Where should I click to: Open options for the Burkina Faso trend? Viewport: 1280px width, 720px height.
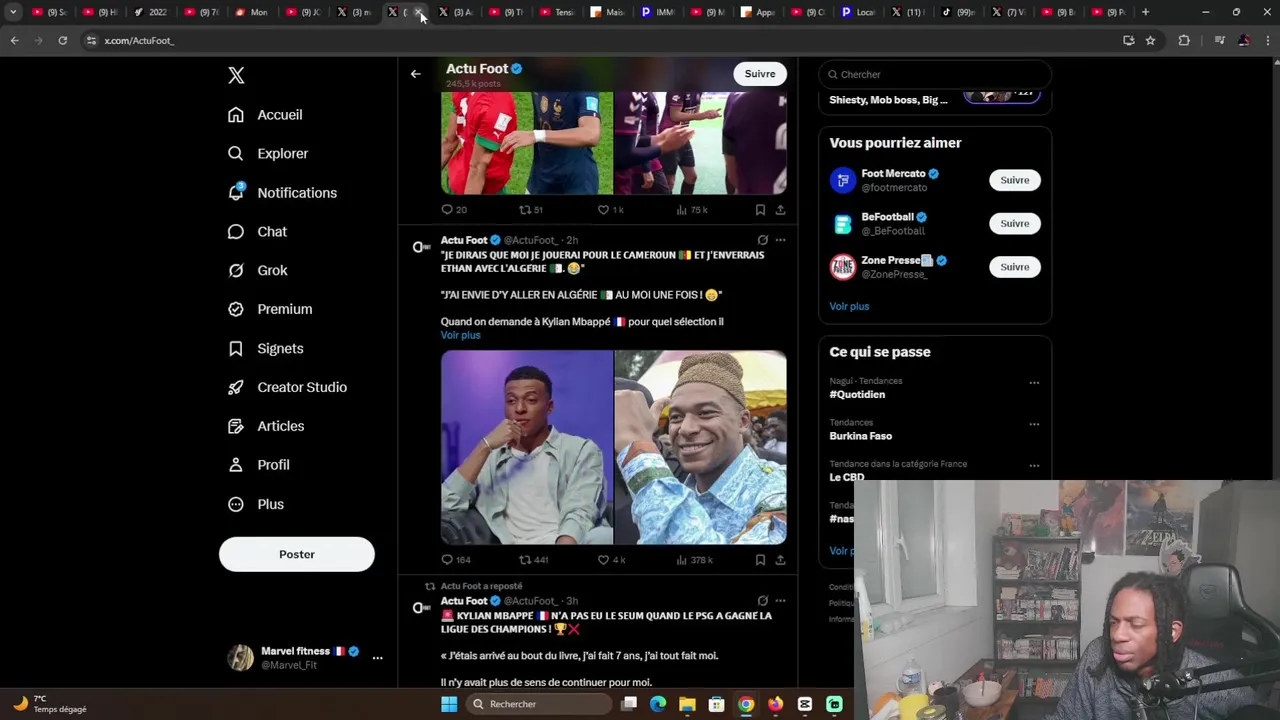[x=1034, y=424]
